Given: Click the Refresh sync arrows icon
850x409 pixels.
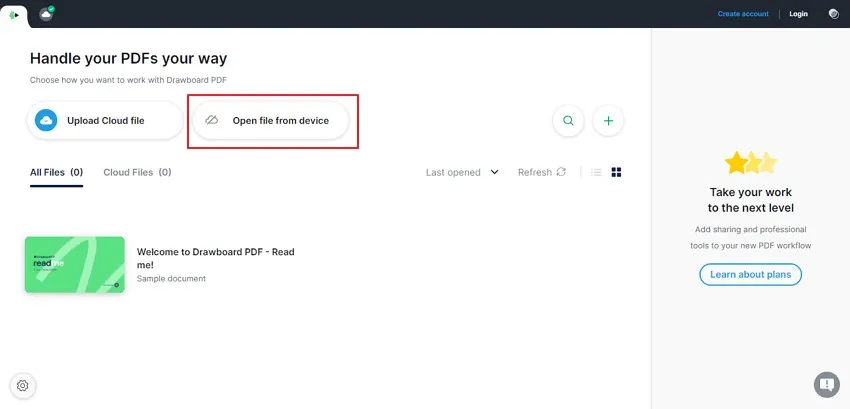Looking at the screenshot, I should (x=561, y=172).
